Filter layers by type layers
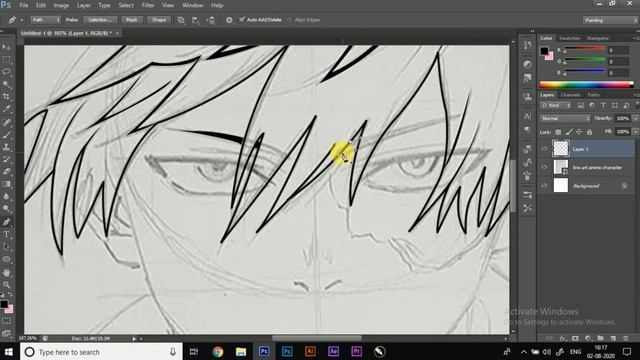640x360 pixels. (603, 105)
